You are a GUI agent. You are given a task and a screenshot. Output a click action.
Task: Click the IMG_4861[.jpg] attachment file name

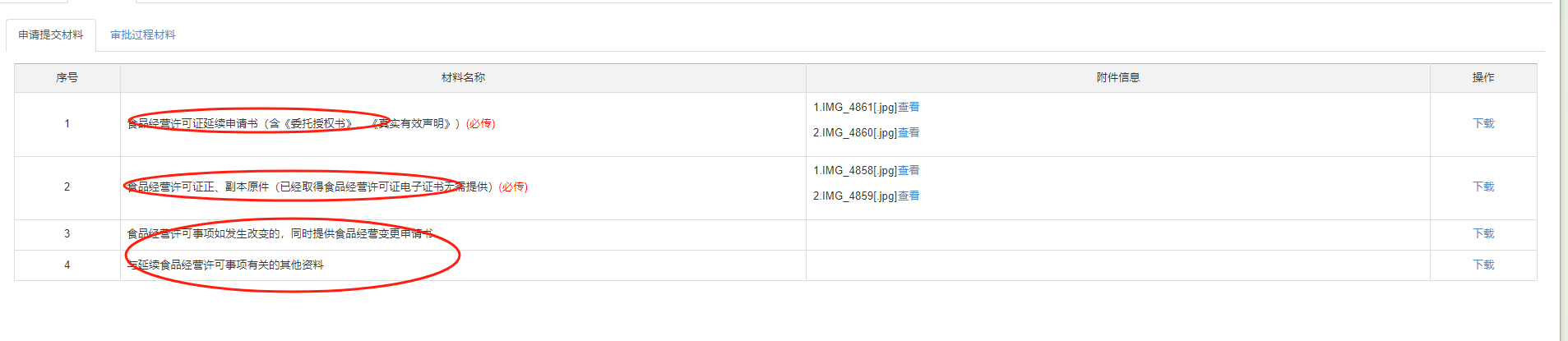855,107
